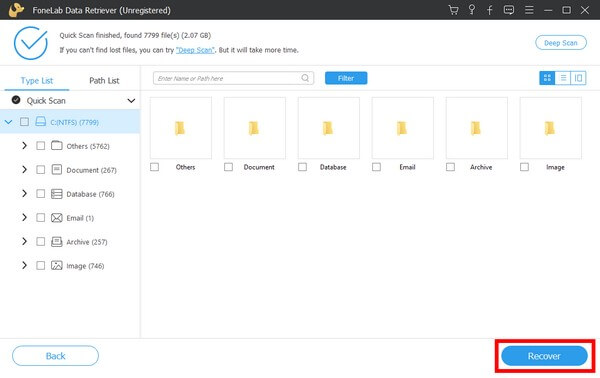Switch to detail preview view
The width and height of the screenshot is (600, 378).
[578, 78]
